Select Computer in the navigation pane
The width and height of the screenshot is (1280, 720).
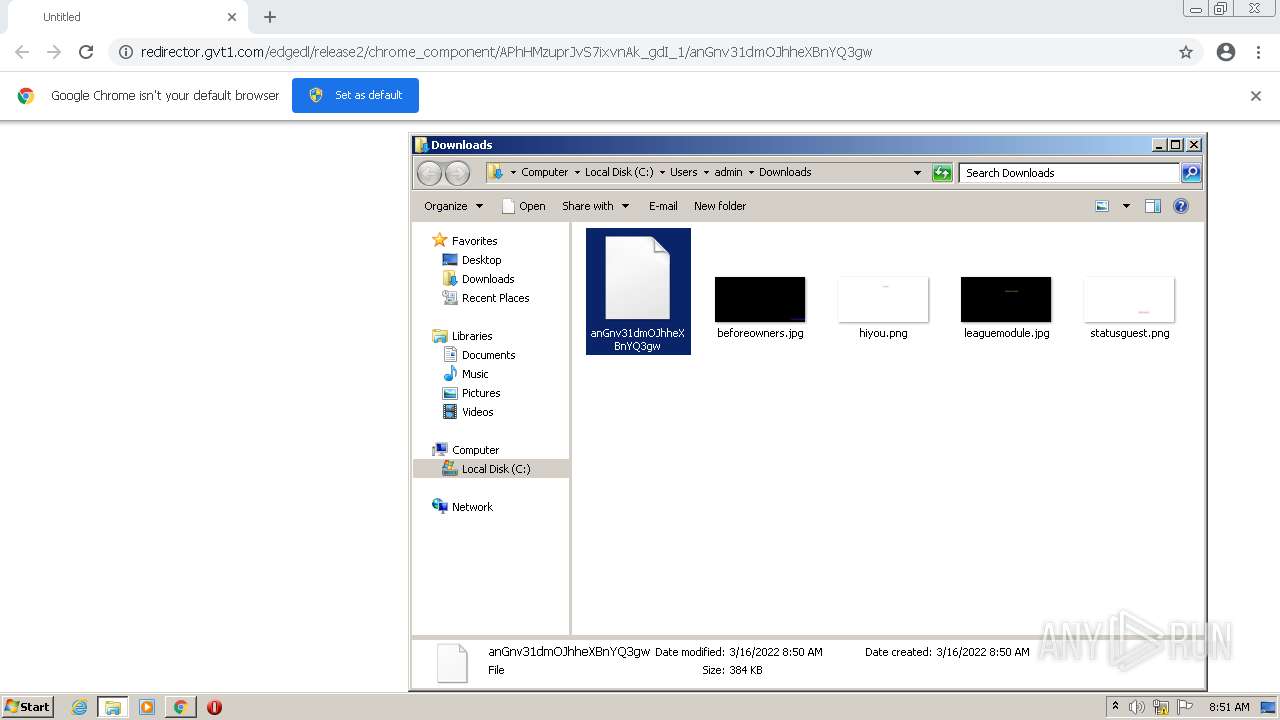(x=475, y=450)
